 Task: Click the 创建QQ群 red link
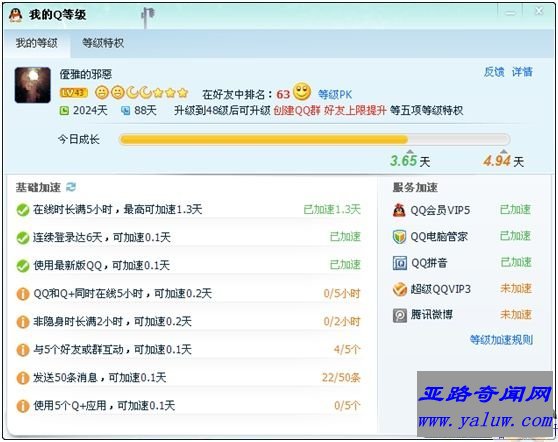tap(297, 110)
